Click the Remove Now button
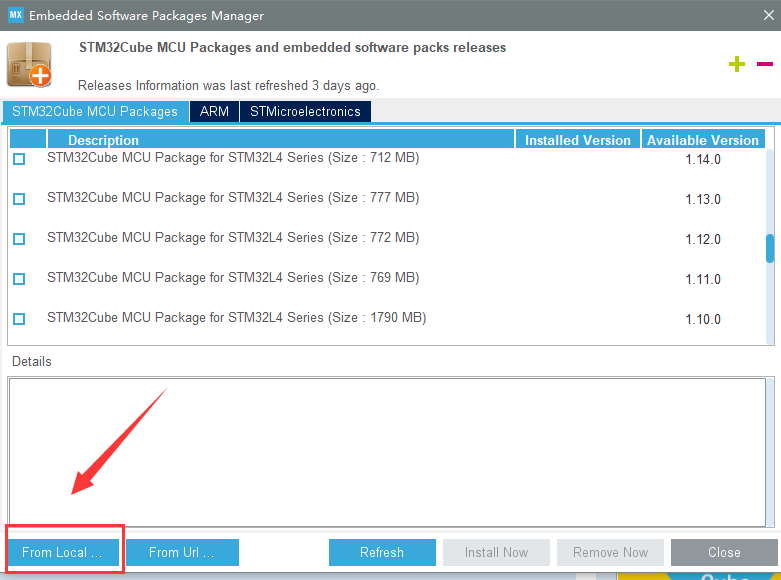 tap(610, 552)
